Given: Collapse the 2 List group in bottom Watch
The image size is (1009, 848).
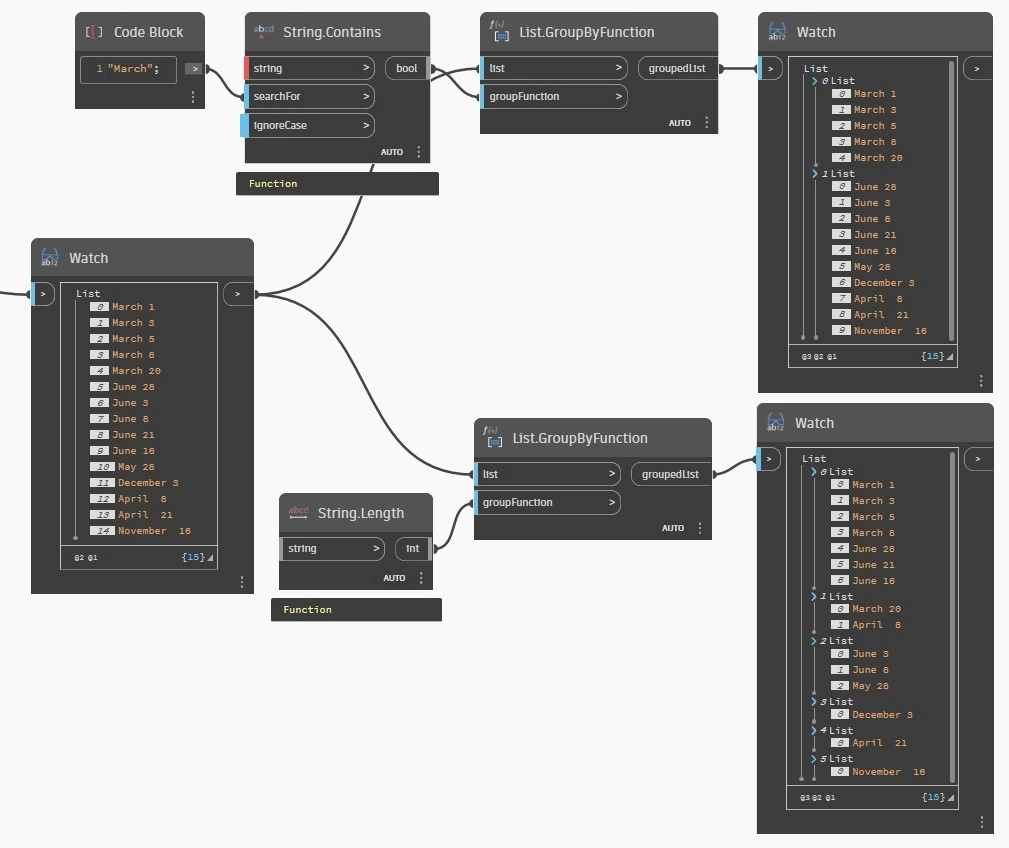Looking at the screenshot, I should click(813, 641).
